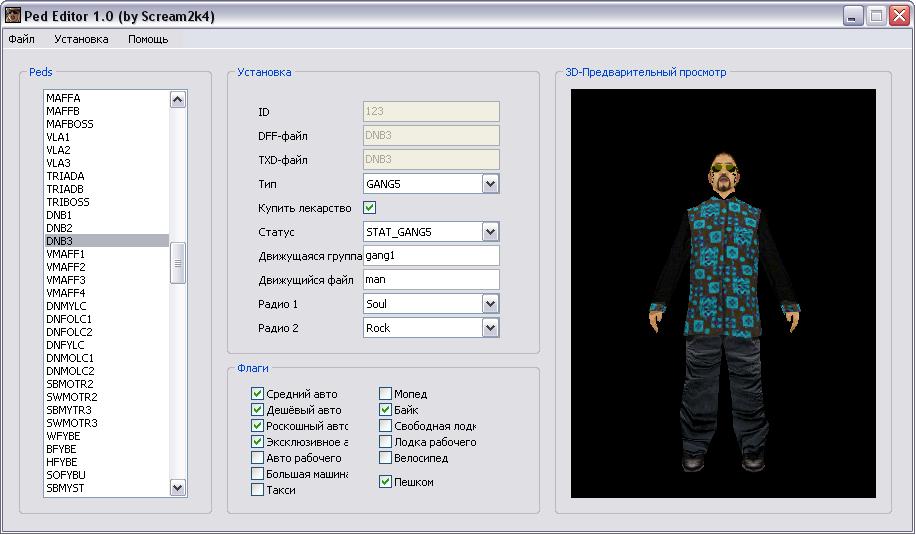Open the Установка menu
Viewport: 916px width, 535px height.
(x=81, y=39)
